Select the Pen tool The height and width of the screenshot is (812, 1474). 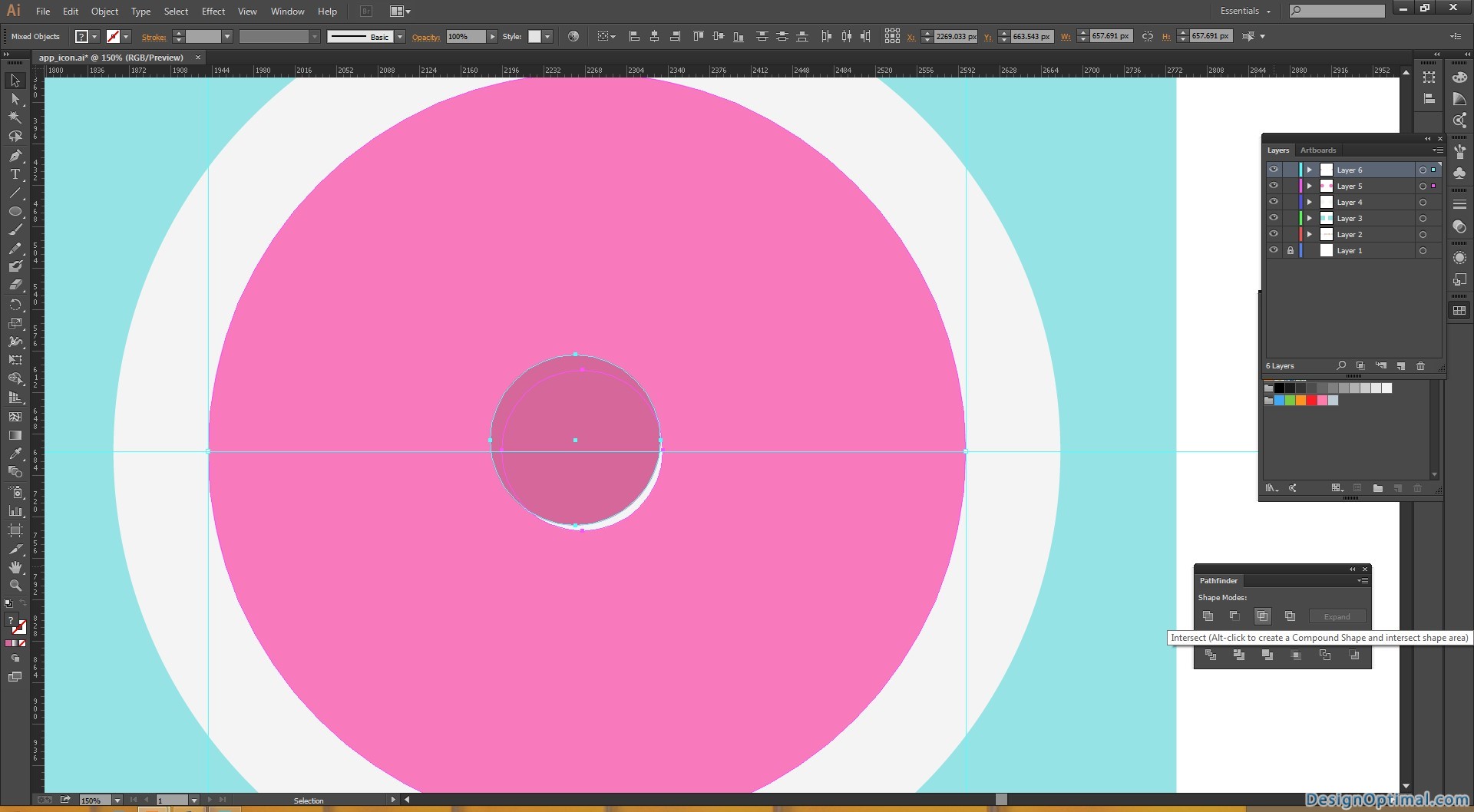point(15,155)
